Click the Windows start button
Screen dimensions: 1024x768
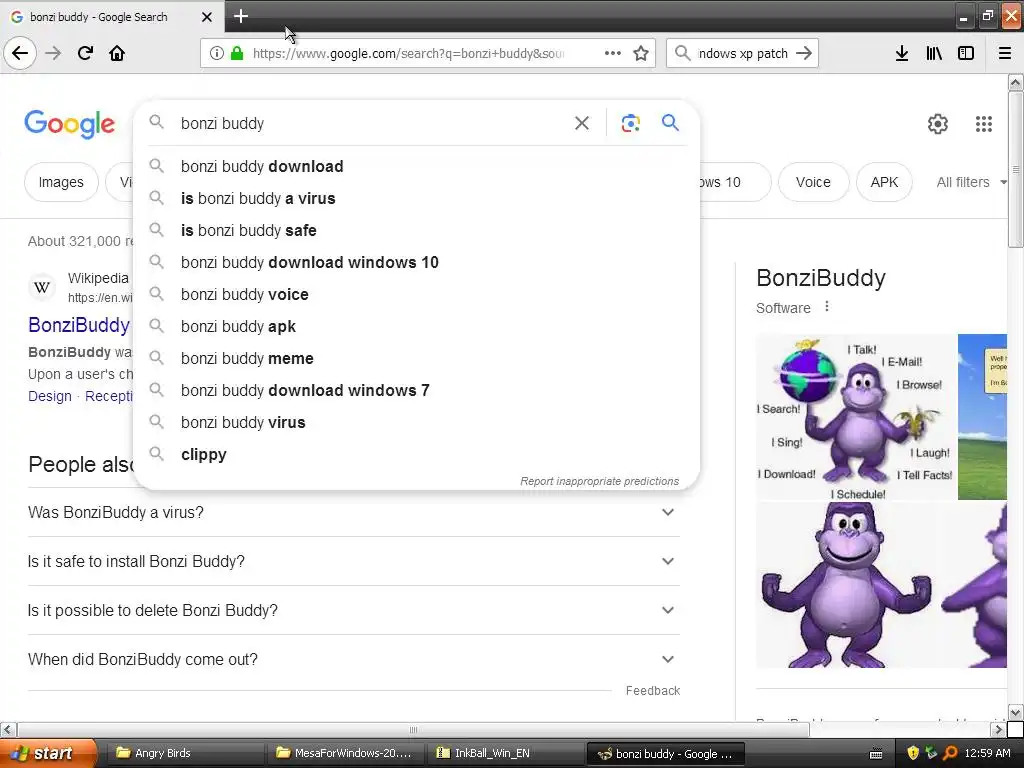(x=48, y=753)
